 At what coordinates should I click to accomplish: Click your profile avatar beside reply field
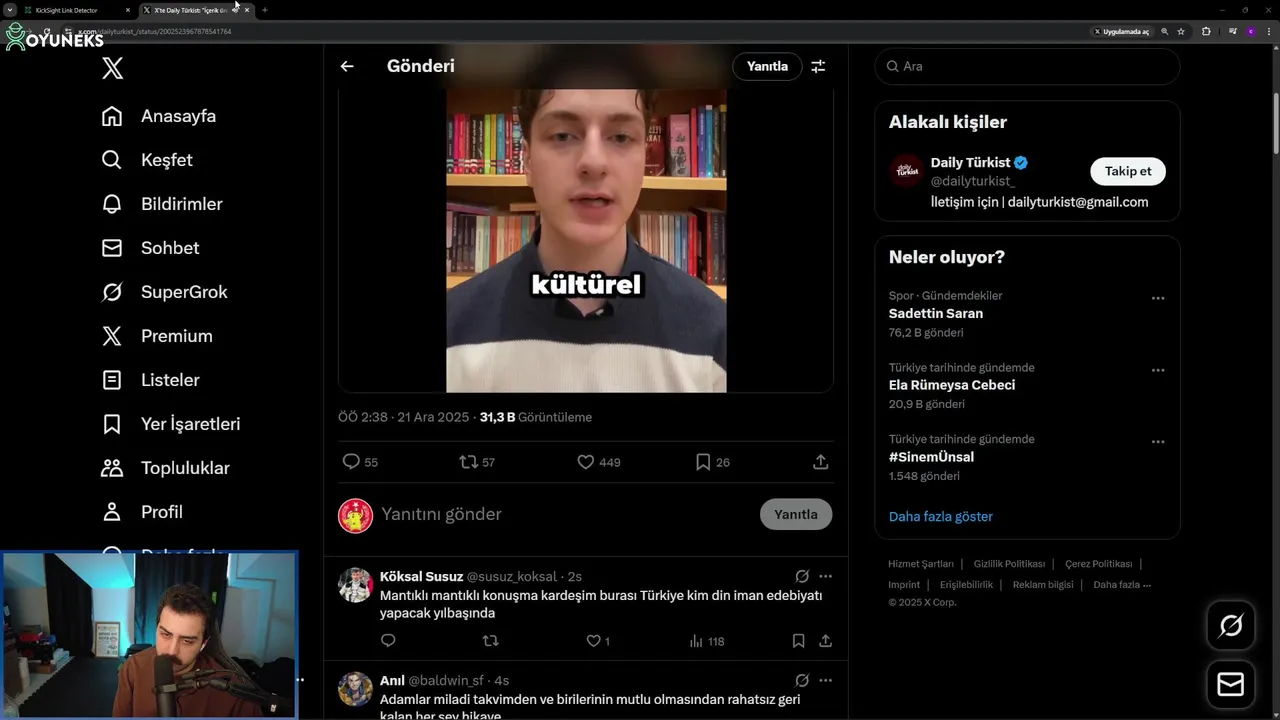pos(355,515)
